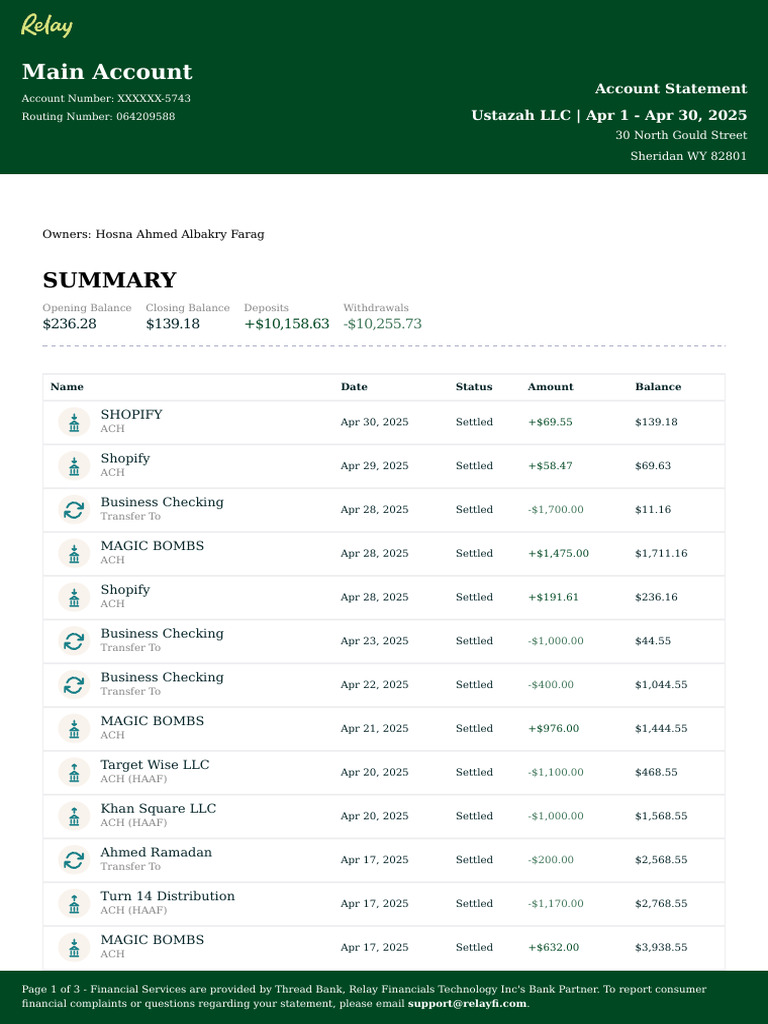Select the Routing Number 064209588 text
768x1024 pixels.
(x=99, y=117)
